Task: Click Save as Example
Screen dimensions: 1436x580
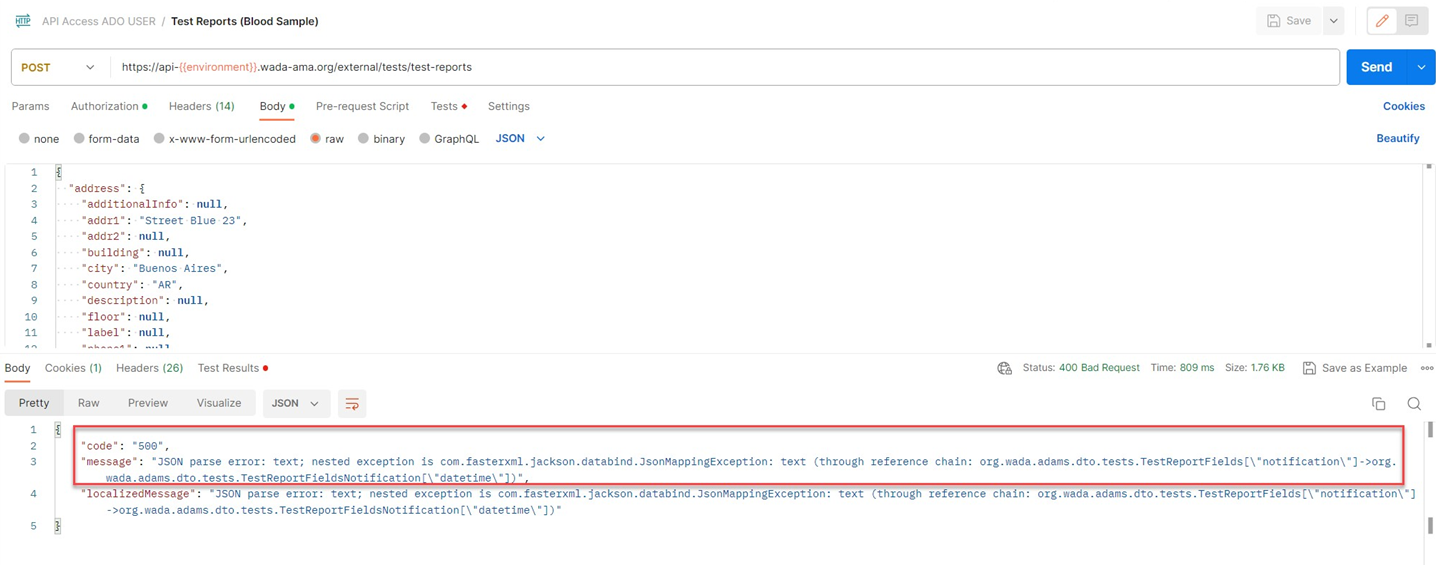Action: click(x=1354, y=368)
